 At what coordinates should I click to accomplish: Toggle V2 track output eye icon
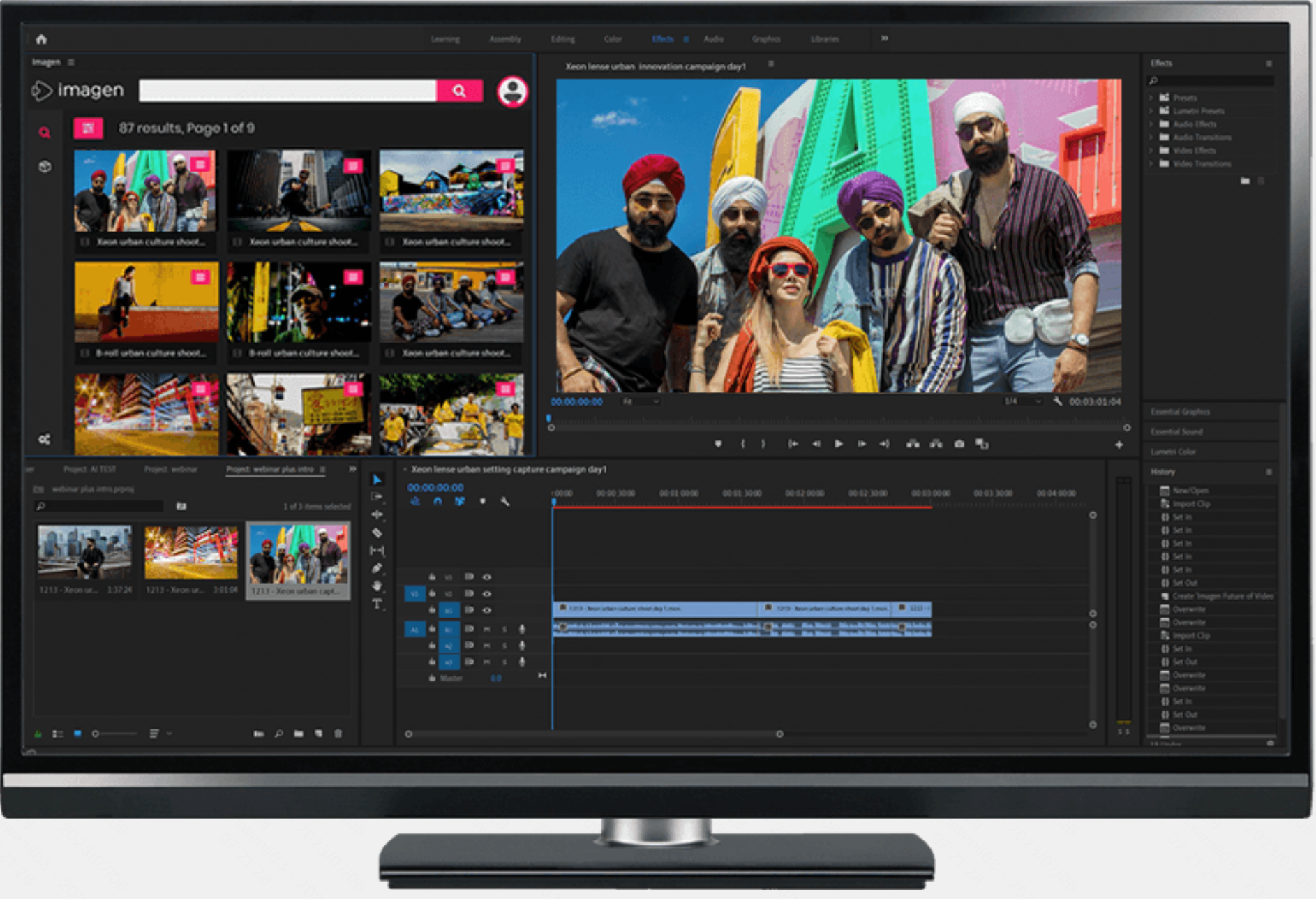point(487,593)
